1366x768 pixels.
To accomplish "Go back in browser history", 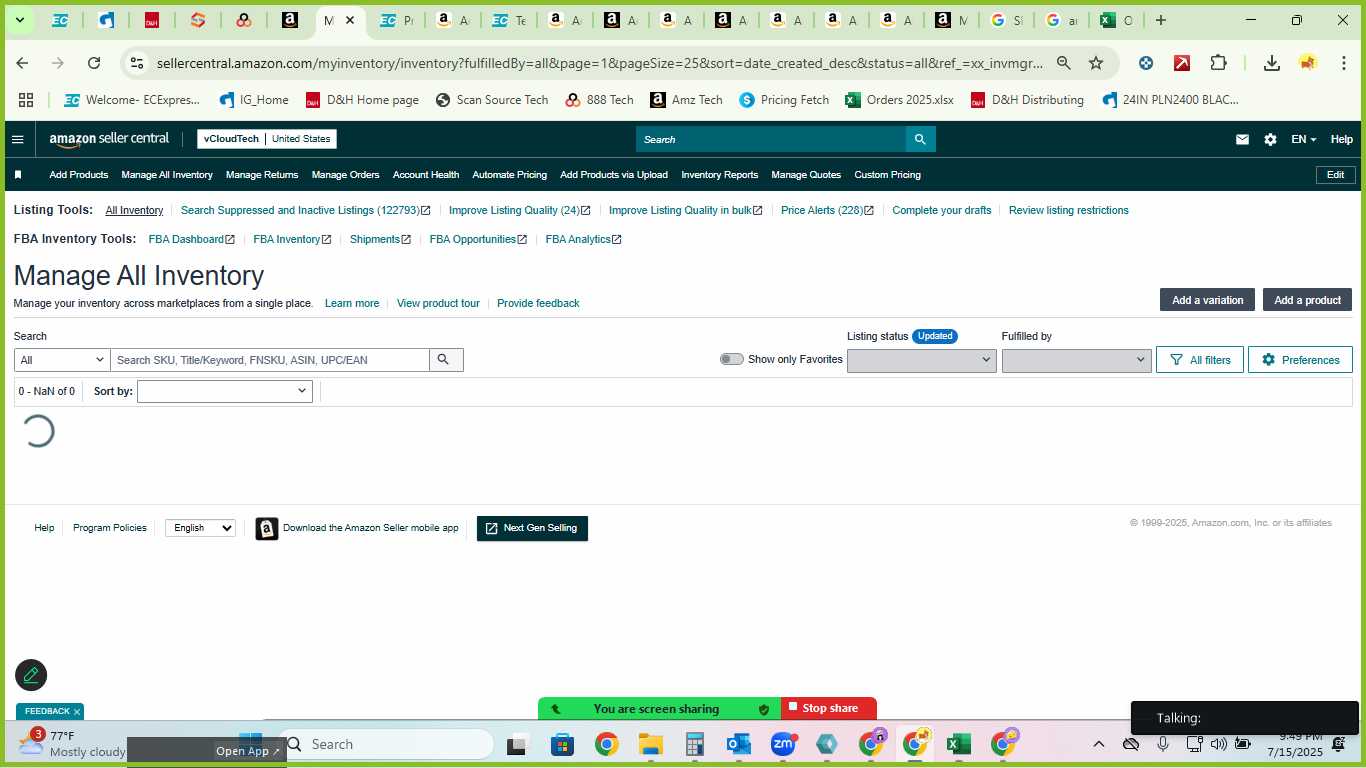I will coord(22,63).
